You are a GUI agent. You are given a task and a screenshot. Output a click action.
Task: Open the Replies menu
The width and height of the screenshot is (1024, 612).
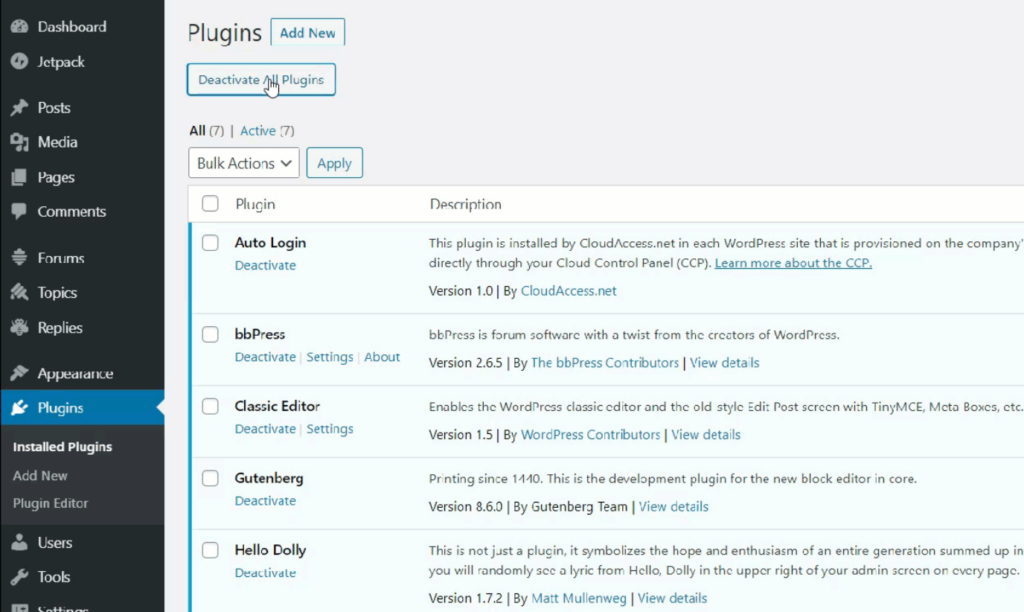point(59,328)
